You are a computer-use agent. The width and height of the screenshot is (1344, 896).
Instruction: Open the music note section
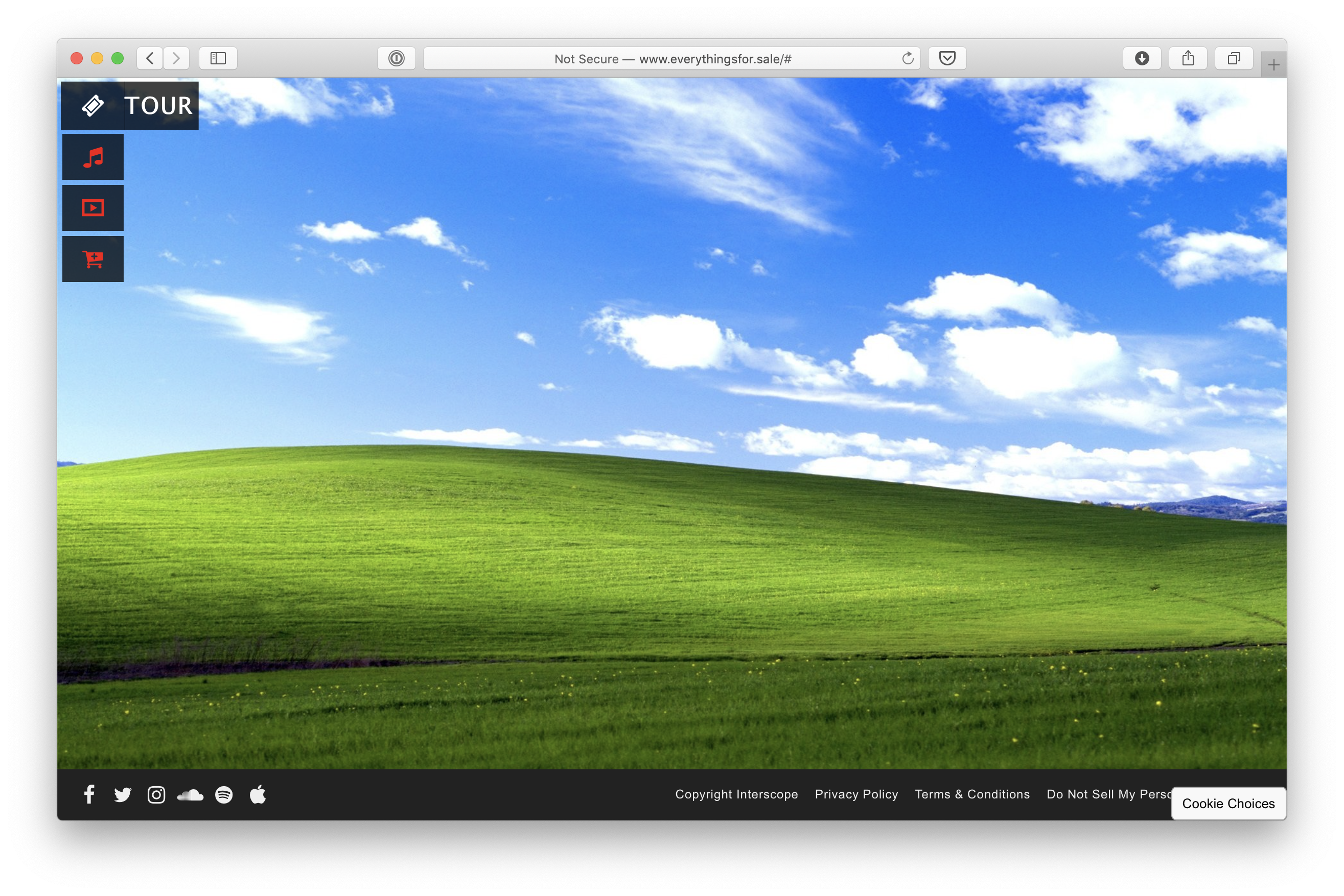click(x=92, y=157)
